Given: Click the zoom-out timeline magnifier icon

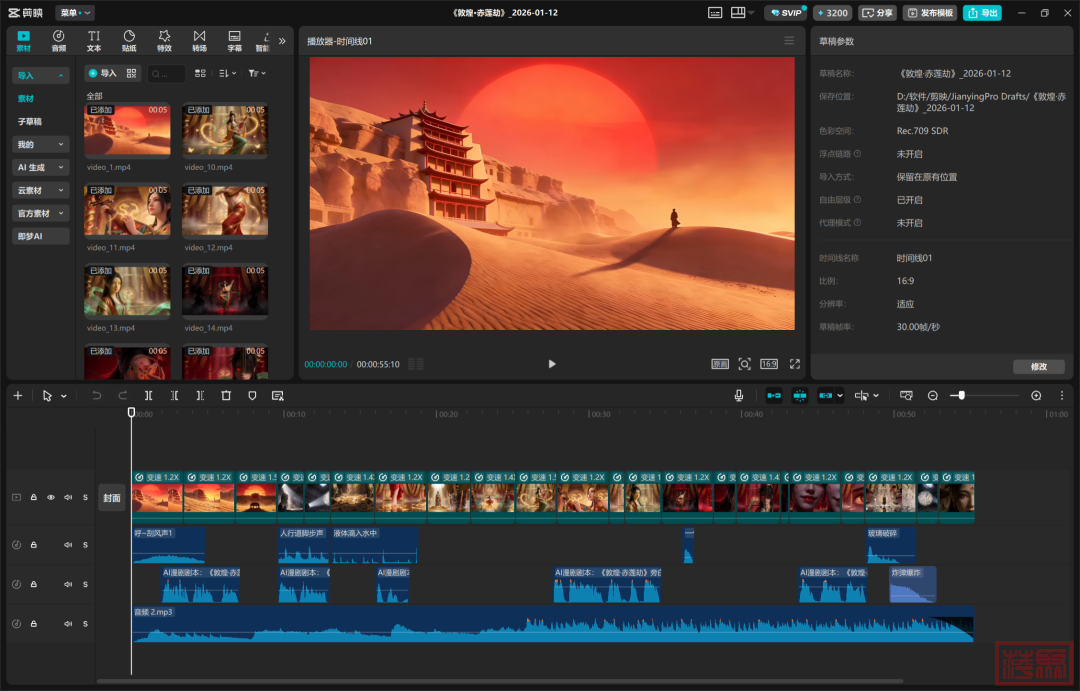Looking at the screenshot, I should [x=933, y=396].
